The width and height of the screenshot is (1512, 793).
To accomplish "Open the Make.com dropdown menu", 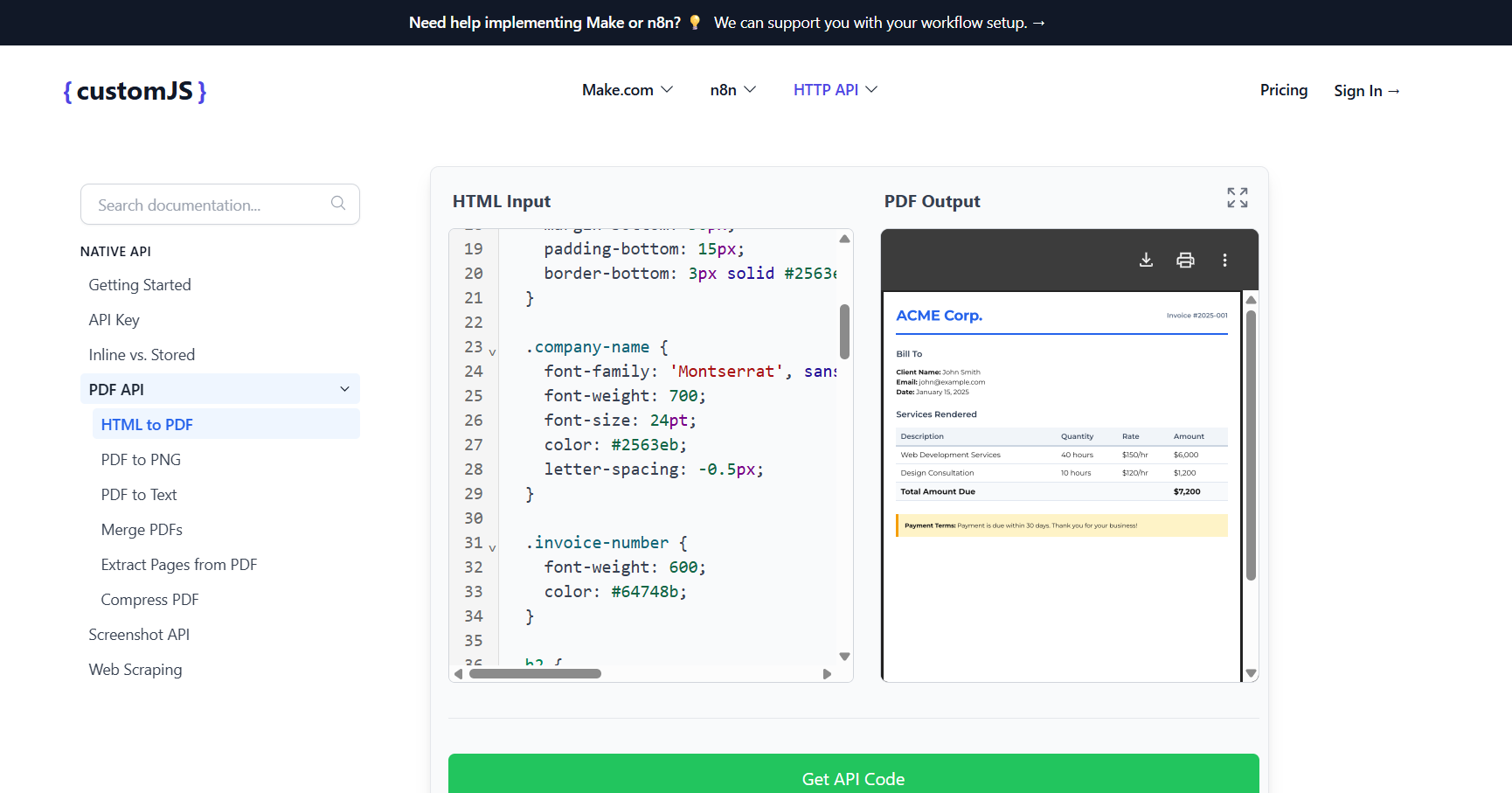I will click(x=627, y=90).
